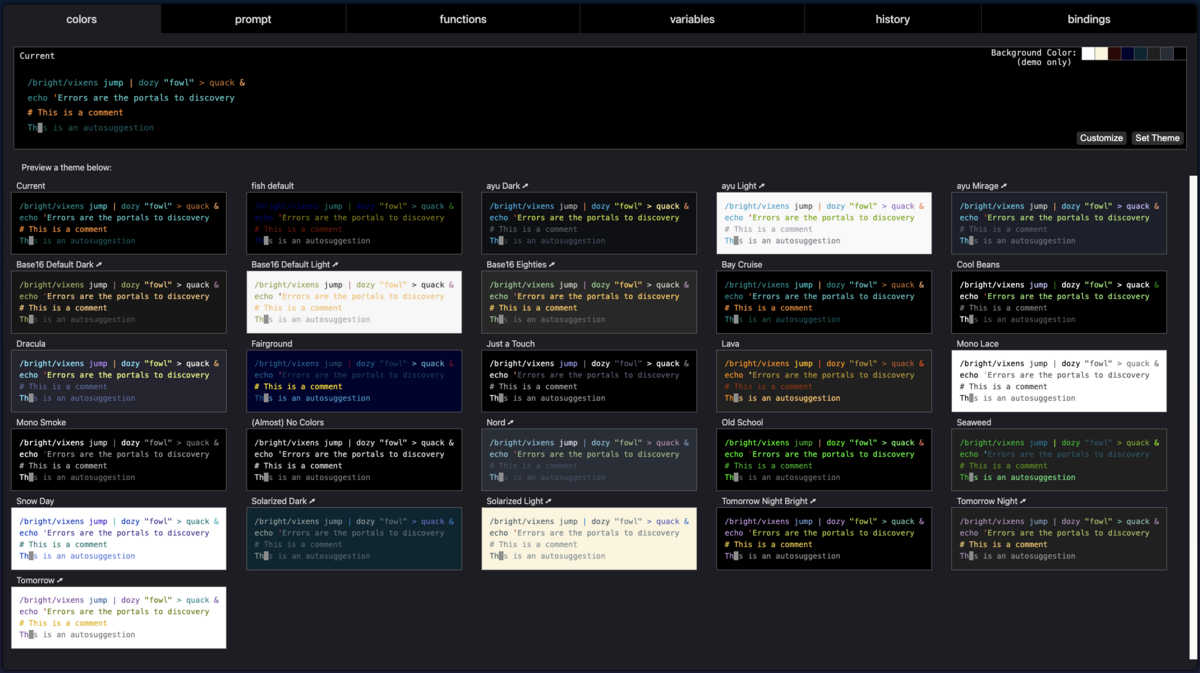The image size is (1200, 673).
Task: Go to the history tab
Action: click(892, 19)
